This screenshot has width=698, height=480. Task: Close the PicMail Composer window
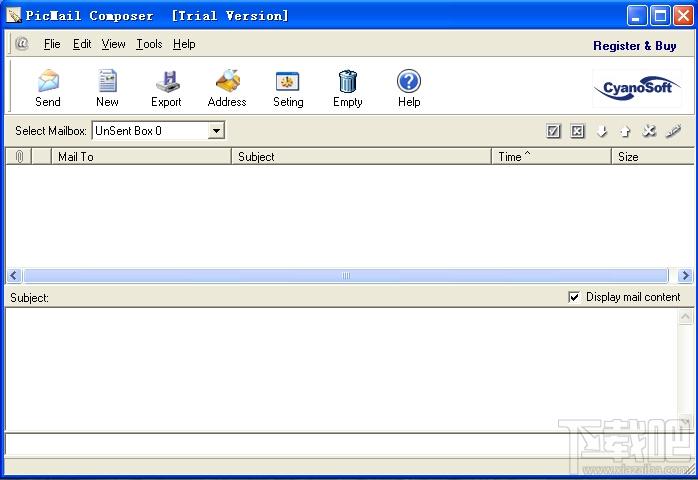683,16
